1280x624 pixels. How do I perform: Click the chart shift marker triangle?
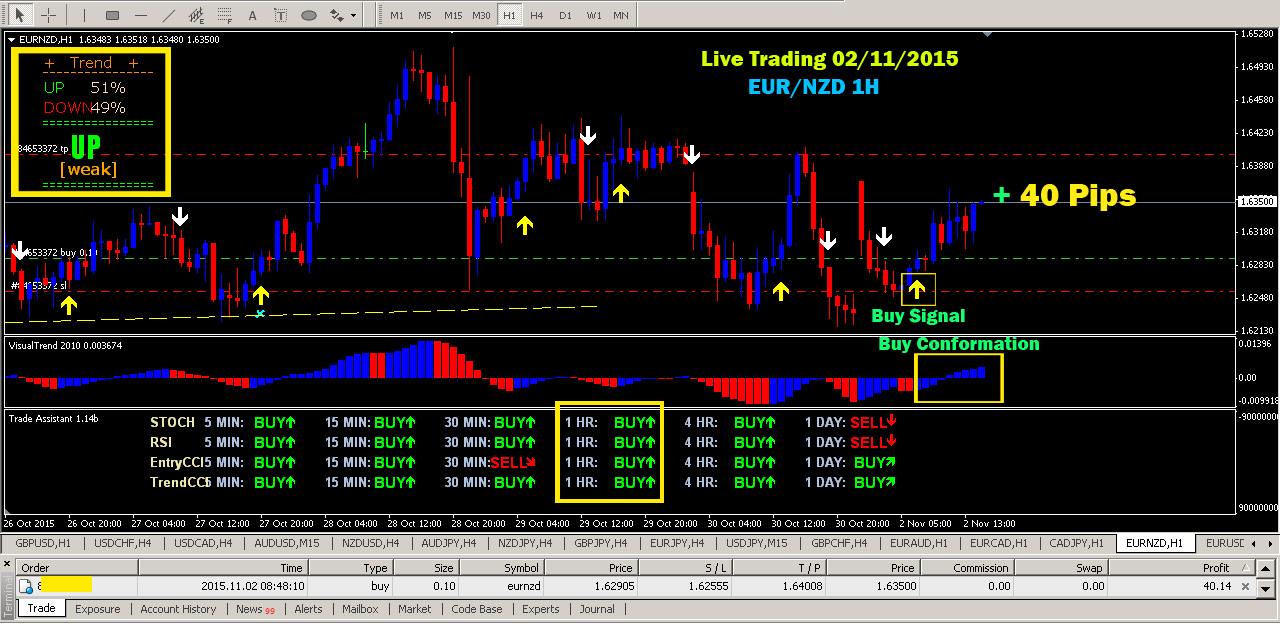coord(988,35)
